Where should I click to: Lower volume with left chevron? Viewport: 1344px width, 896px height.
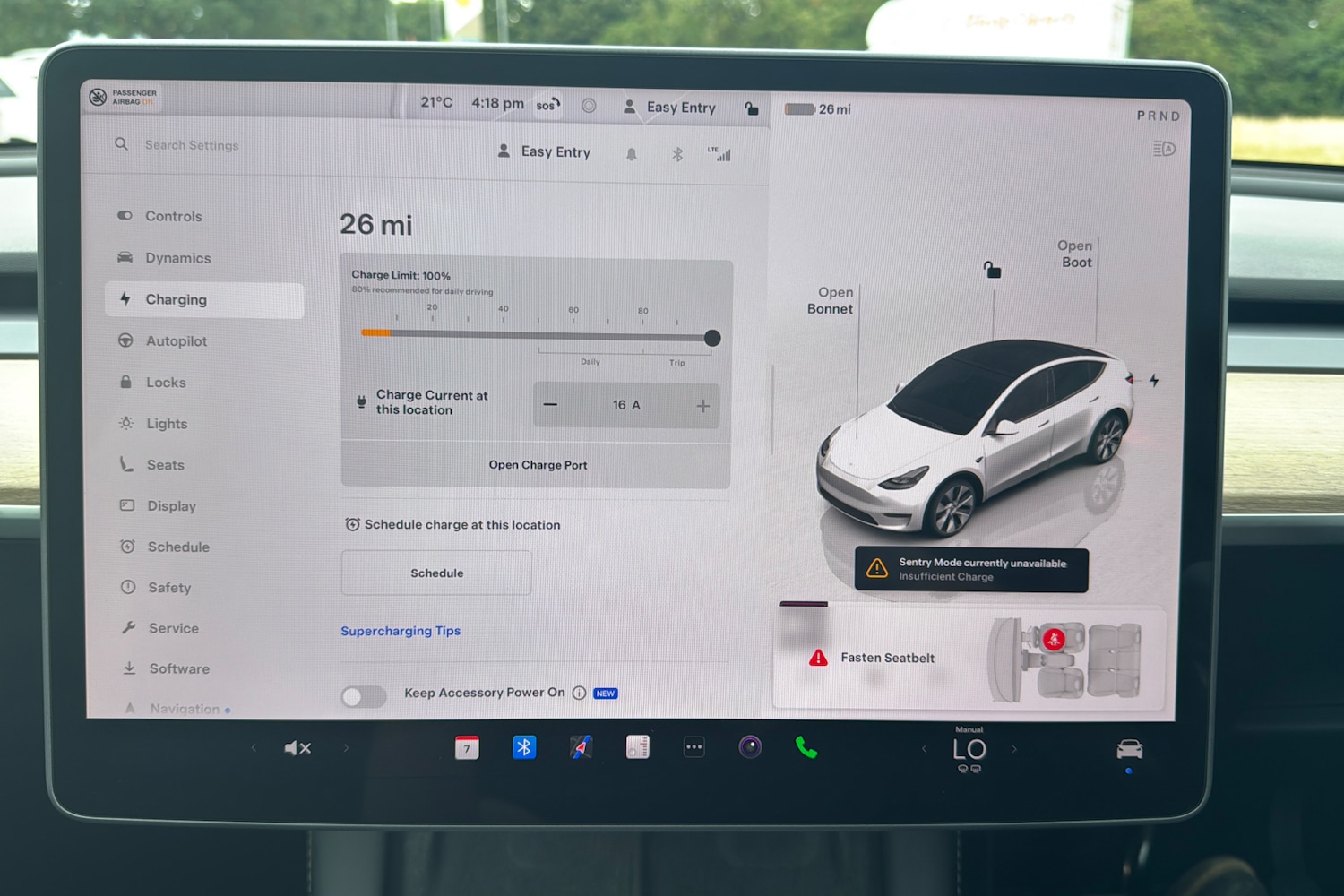pos(254,747)
